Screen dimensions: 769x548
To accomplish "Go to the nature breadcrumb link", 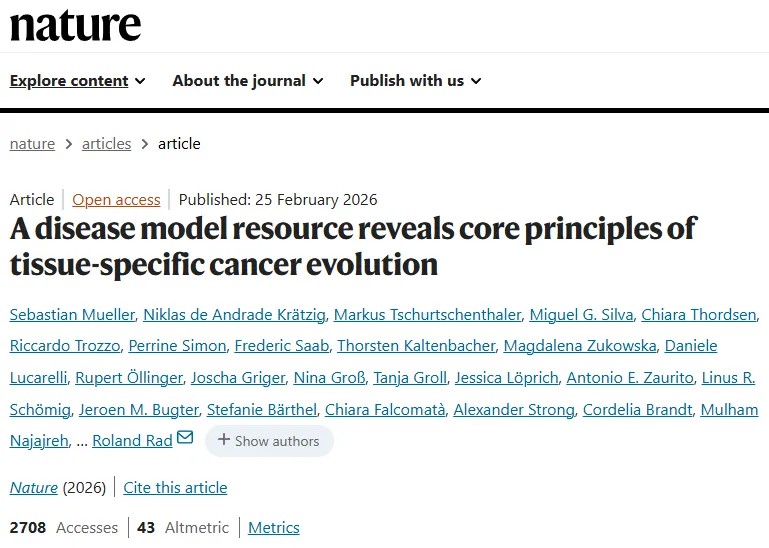I will pos(32,143).
